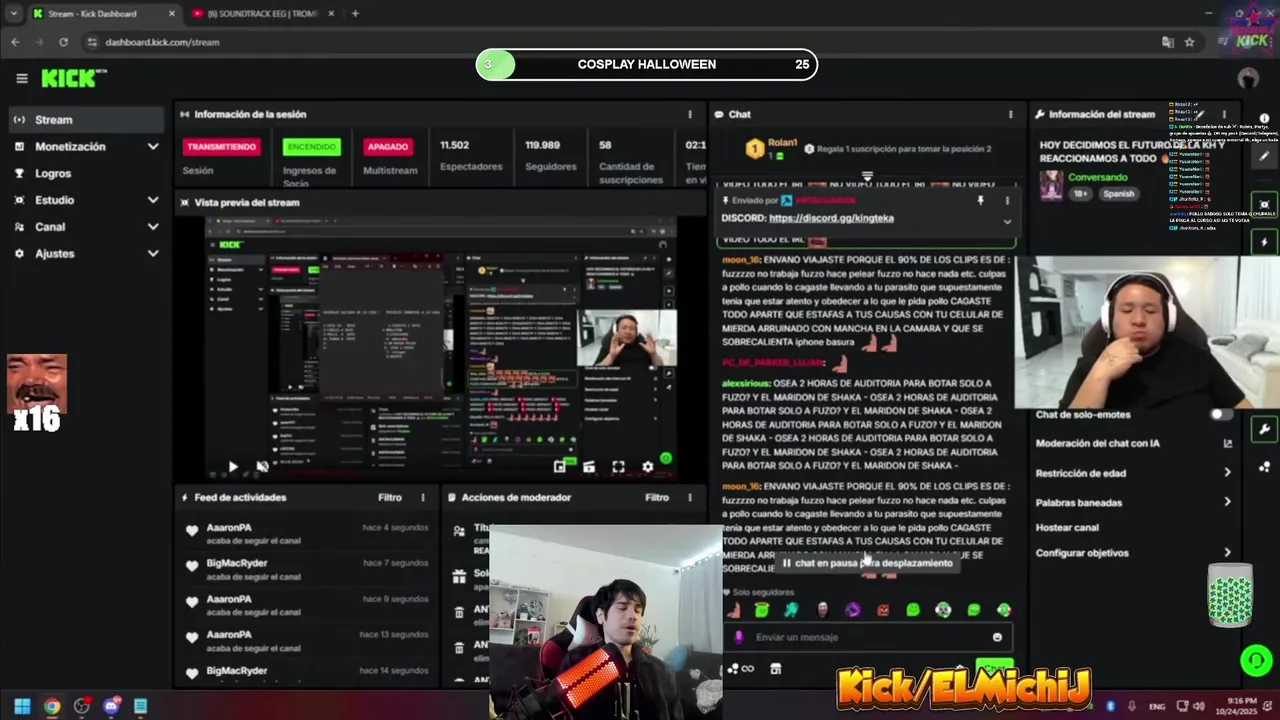This screenshot has width=1280, height=720.
Task: Open Logros in the sidebar
Action: point(84,173)
